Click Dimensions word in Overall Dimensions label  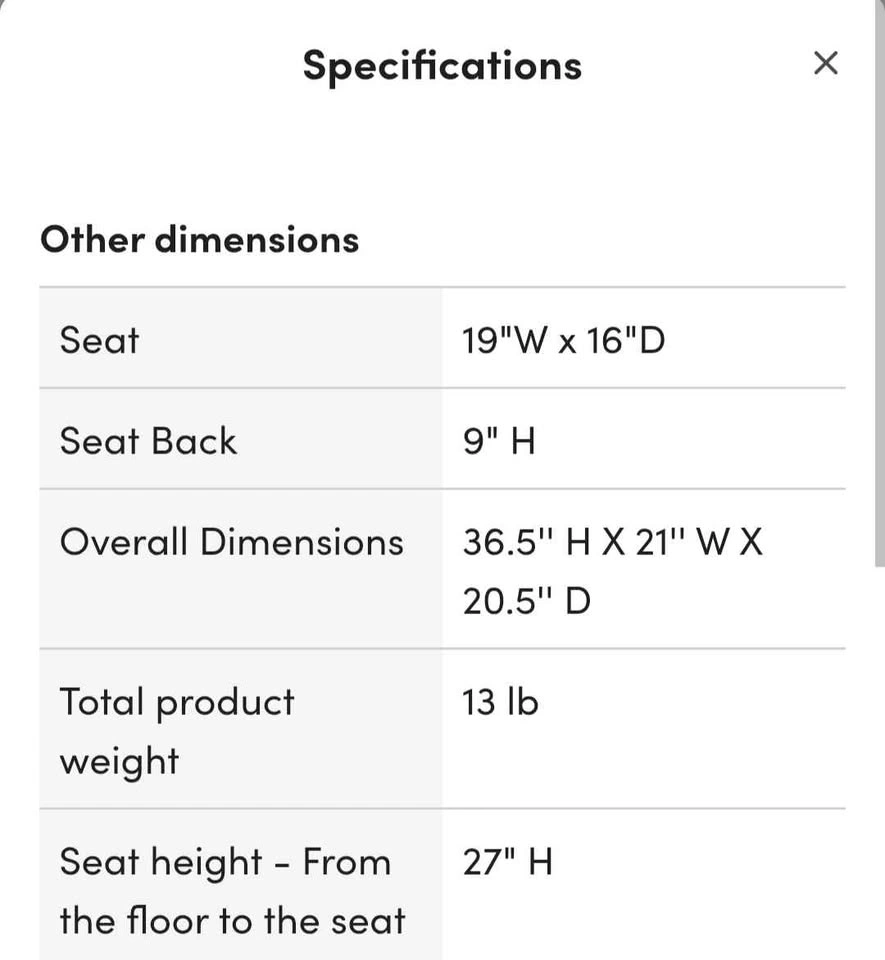[302, 542]
